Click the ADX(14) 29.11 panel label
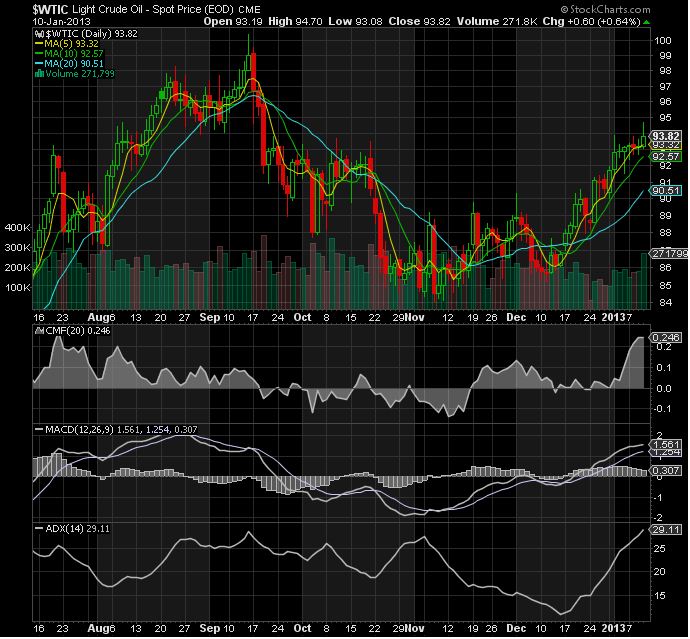The image size is (690, 639). [77, 529]
